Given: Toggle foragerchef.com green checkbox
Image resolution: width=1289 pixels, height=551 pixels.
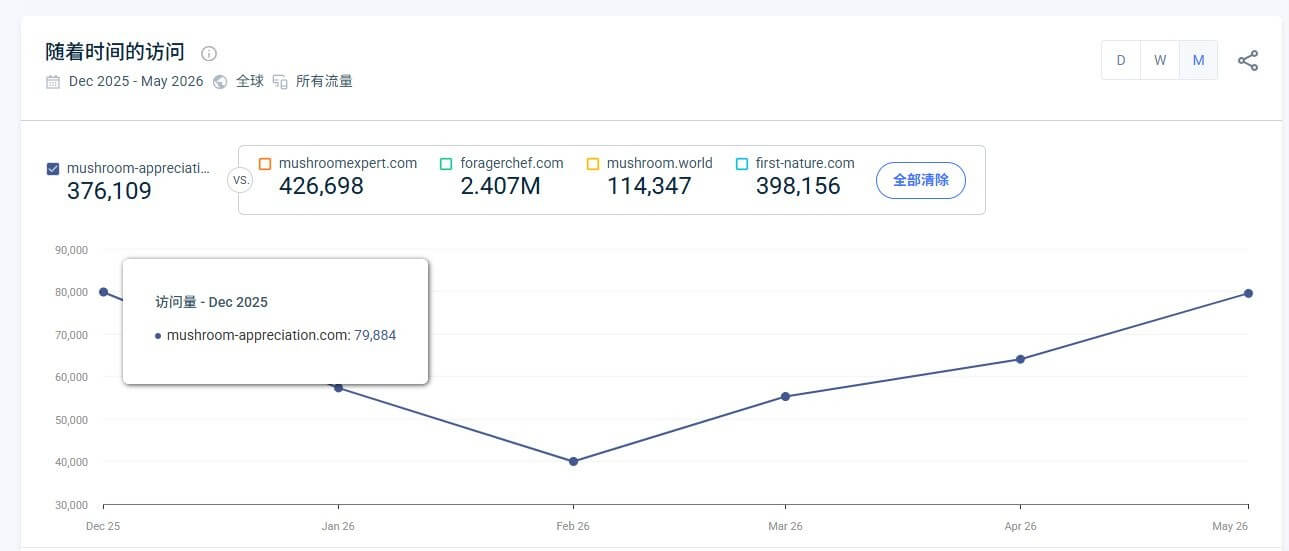Looking at the screenshot, I should [x=446, y=163].
